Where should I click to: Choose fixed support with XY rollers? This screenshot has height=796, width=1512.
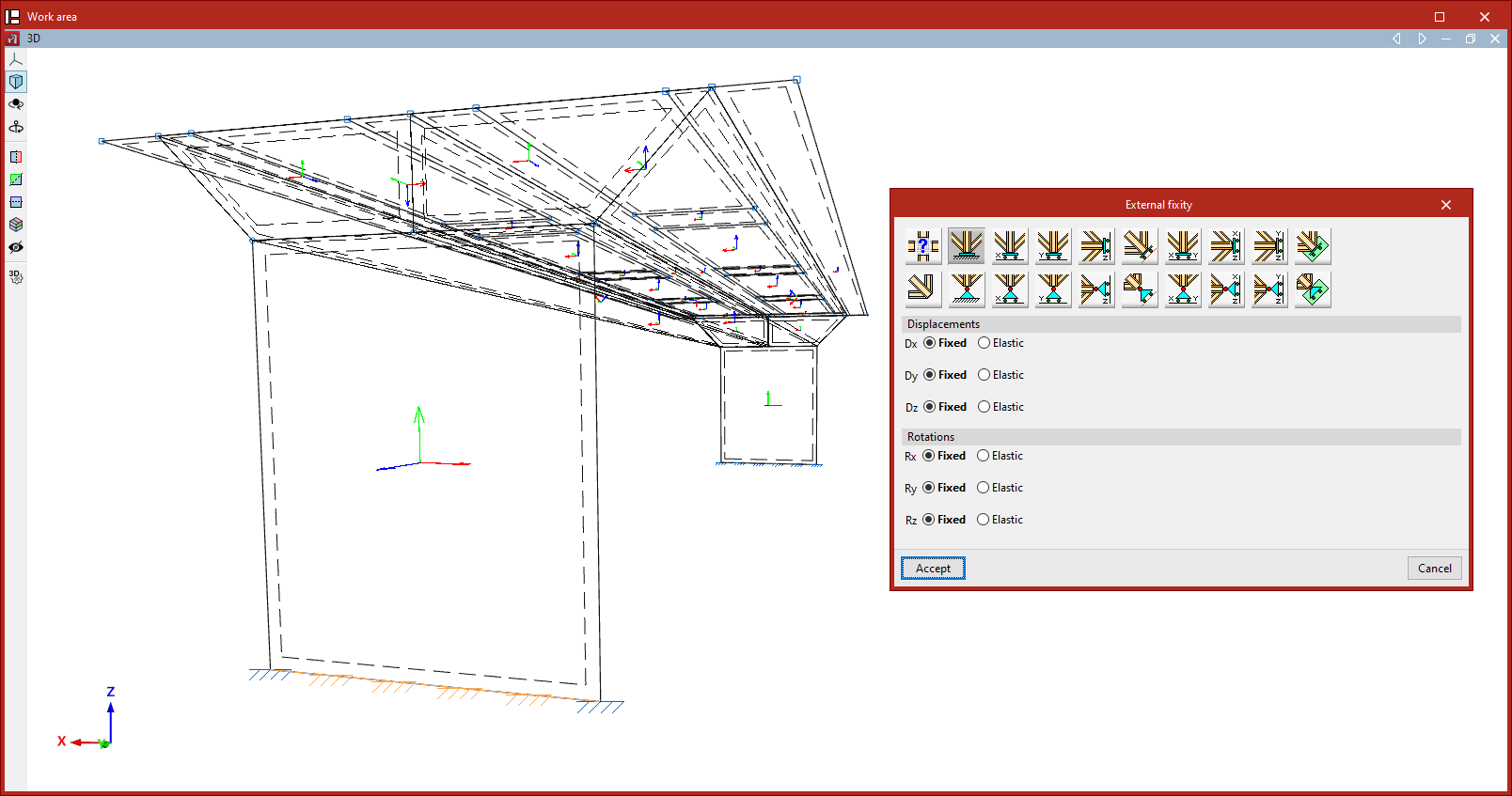(1183, 246)
